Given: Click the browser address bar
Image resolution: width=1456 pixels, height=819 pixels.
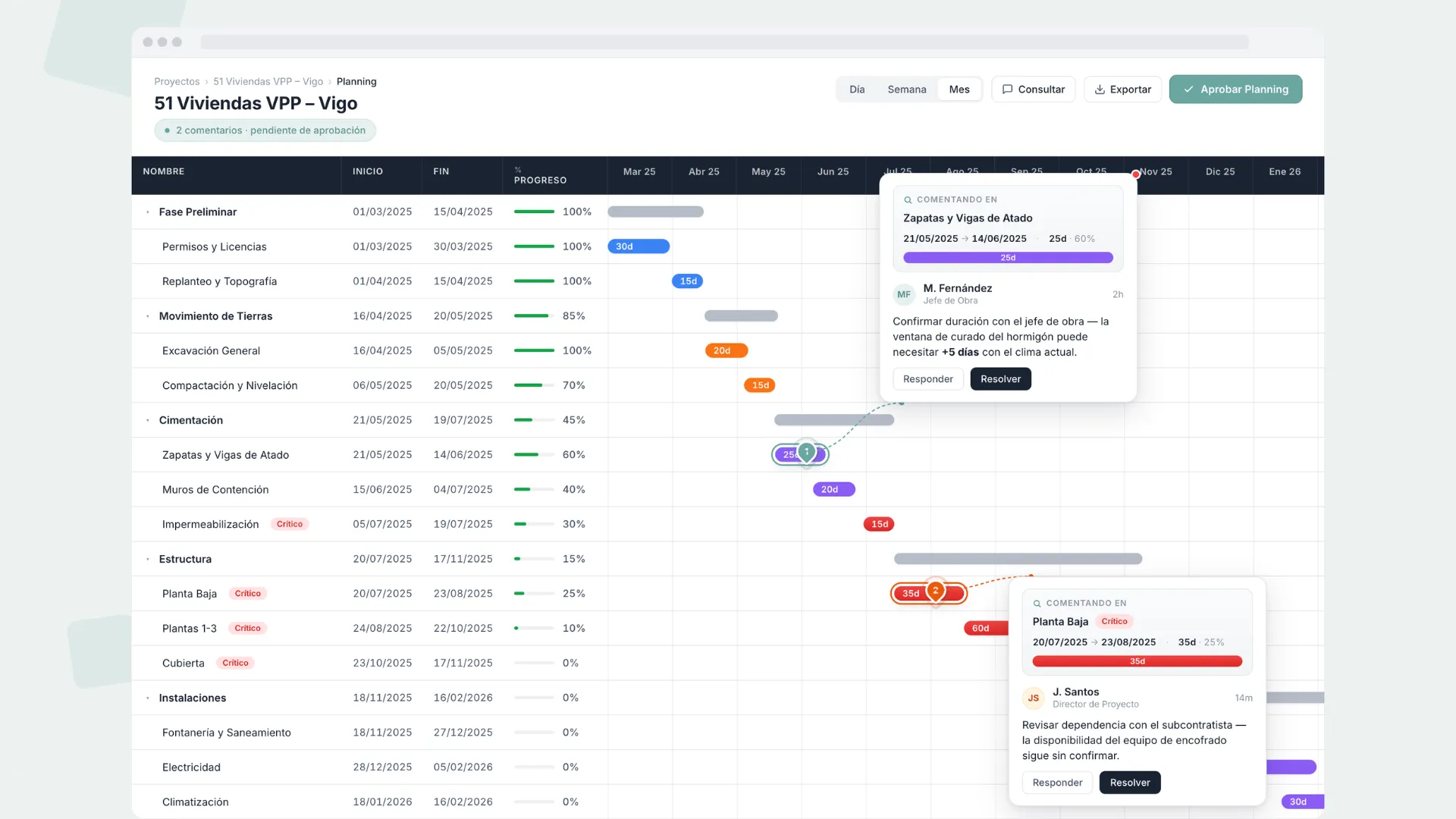Looking at the screenshot, I should point(724,42).
